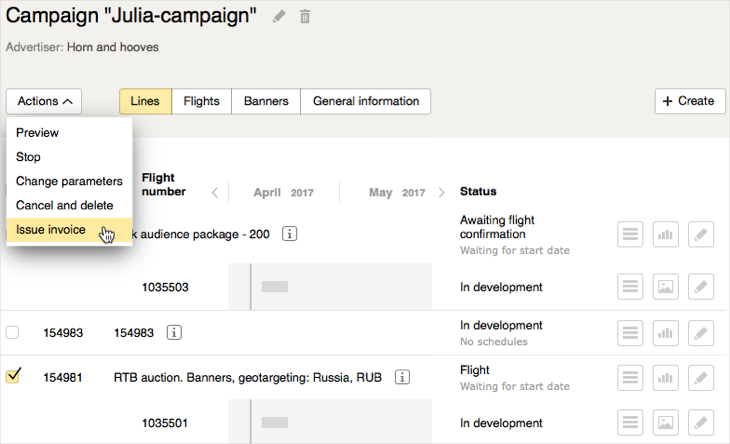Open statistics chart icon for line 154983
The image size is (730, 444).
[x=665, y=333]
